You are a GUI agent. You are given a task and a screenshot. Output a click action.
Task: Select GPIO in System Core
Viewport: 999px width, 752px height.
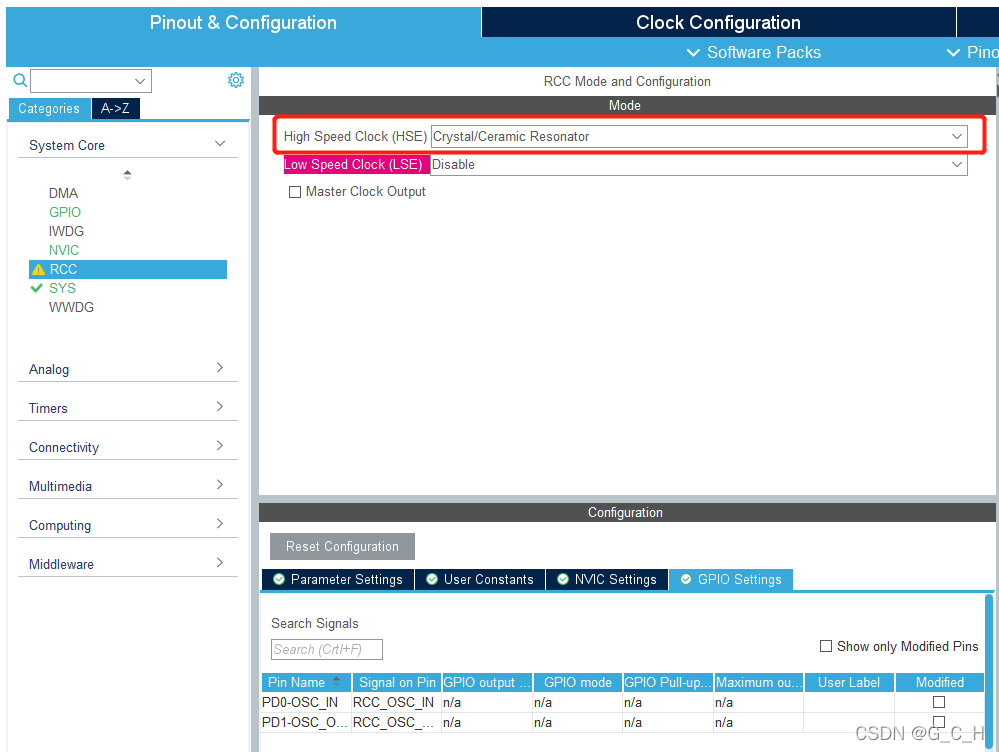(x=64, y=212)
